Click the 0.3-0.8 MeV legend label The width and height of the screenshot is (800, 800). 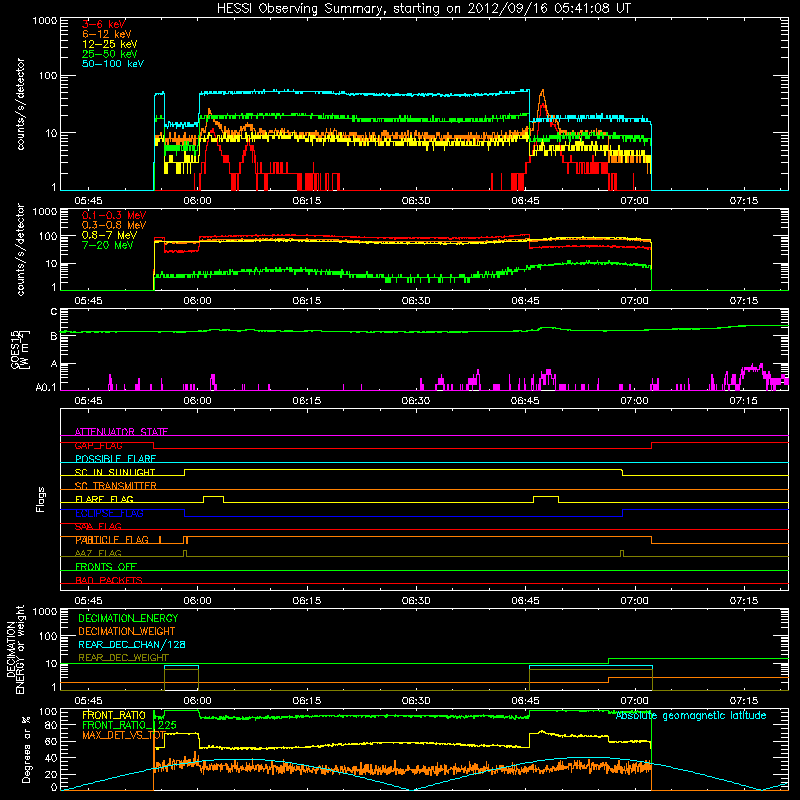[114, 225]
